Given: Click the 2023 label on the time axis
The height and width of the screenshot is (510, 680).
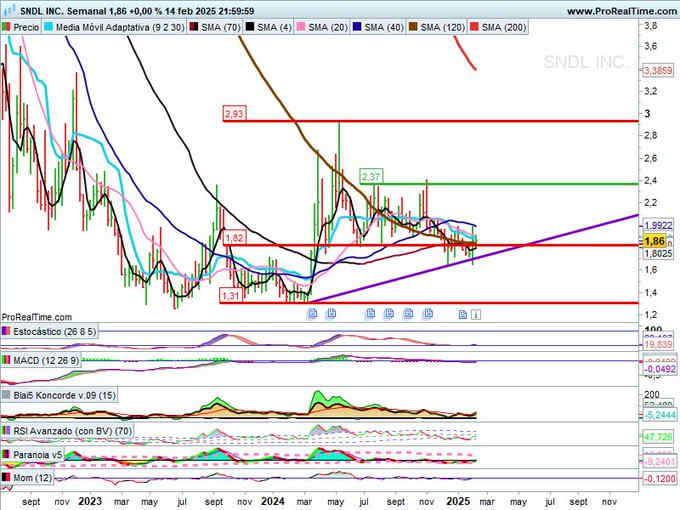Looking at the screenshot, I should coord(90,502).
